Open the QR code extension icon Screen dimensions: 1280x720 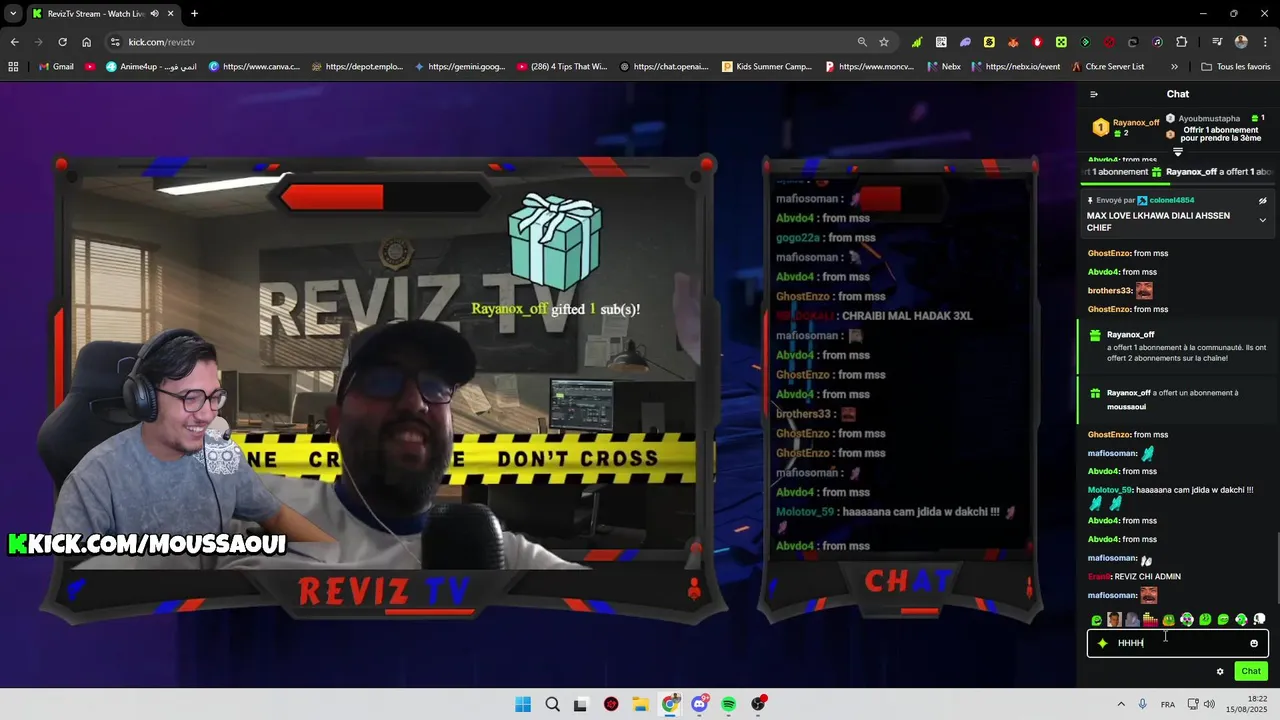(x=941, y=42)
